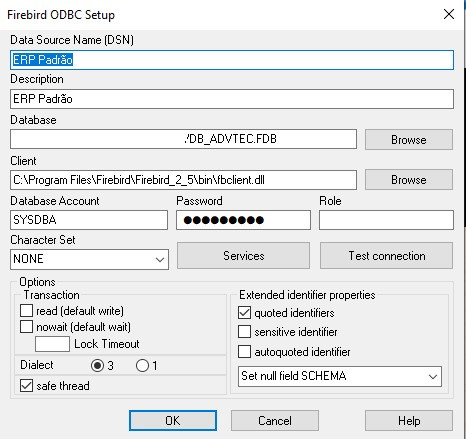Click the Test connection button
This screenshot has width=466, height=439.
[x=386, y=256]
